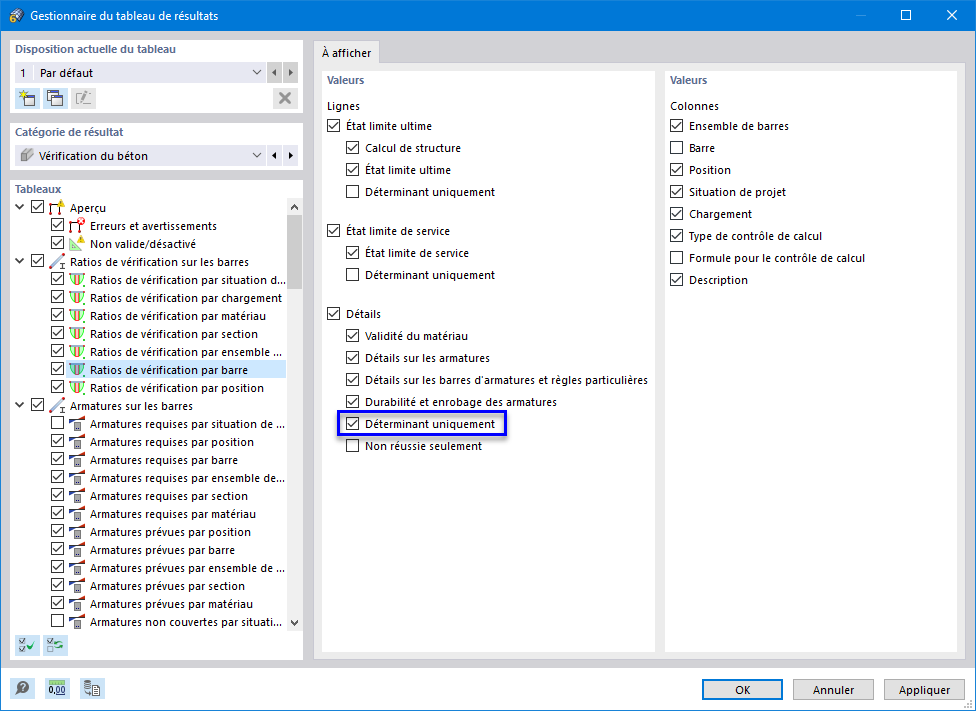
Task: Enable Non réussie seulement checkbox
Action: click(x=352, y=446)
